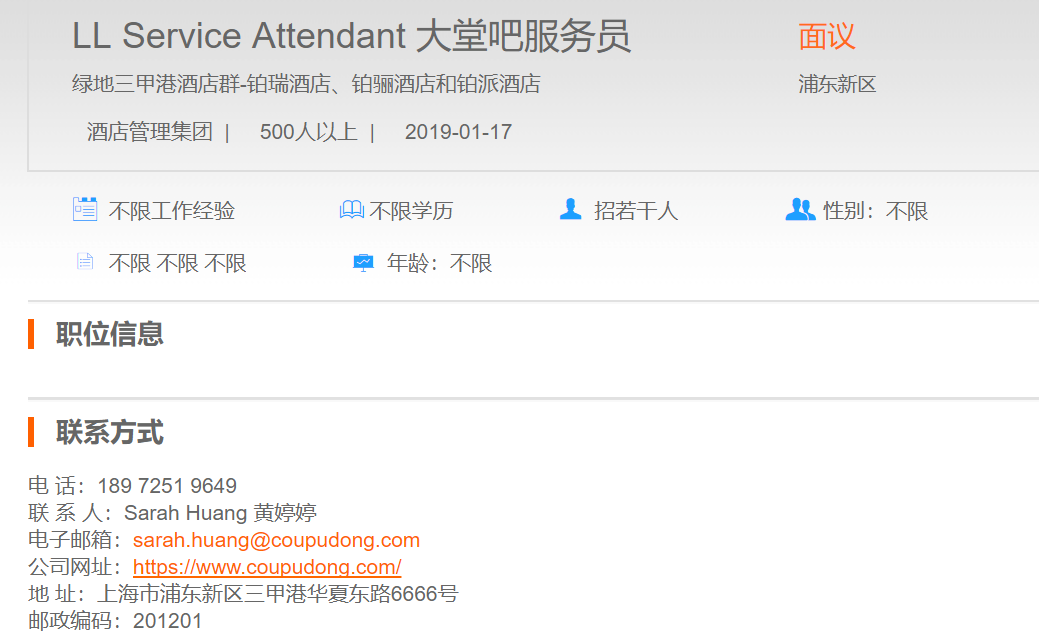Click the 职位信息 section heading

point(110,334)
